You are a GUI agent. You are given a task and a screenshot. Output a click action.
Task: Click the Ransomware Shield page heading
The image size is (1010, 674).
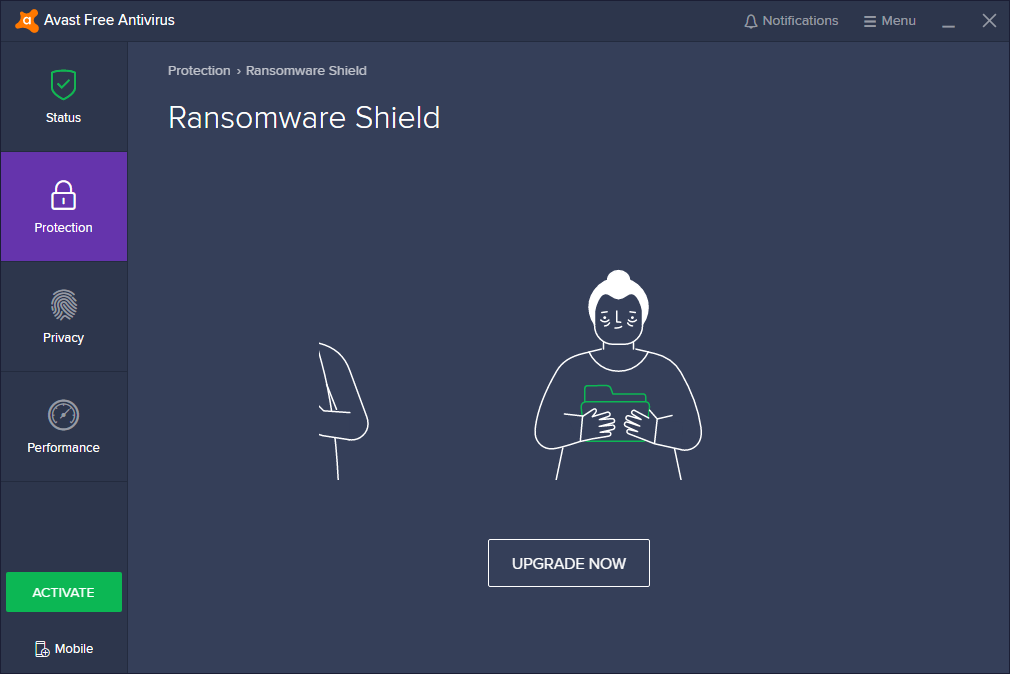[x=304, y=118]
